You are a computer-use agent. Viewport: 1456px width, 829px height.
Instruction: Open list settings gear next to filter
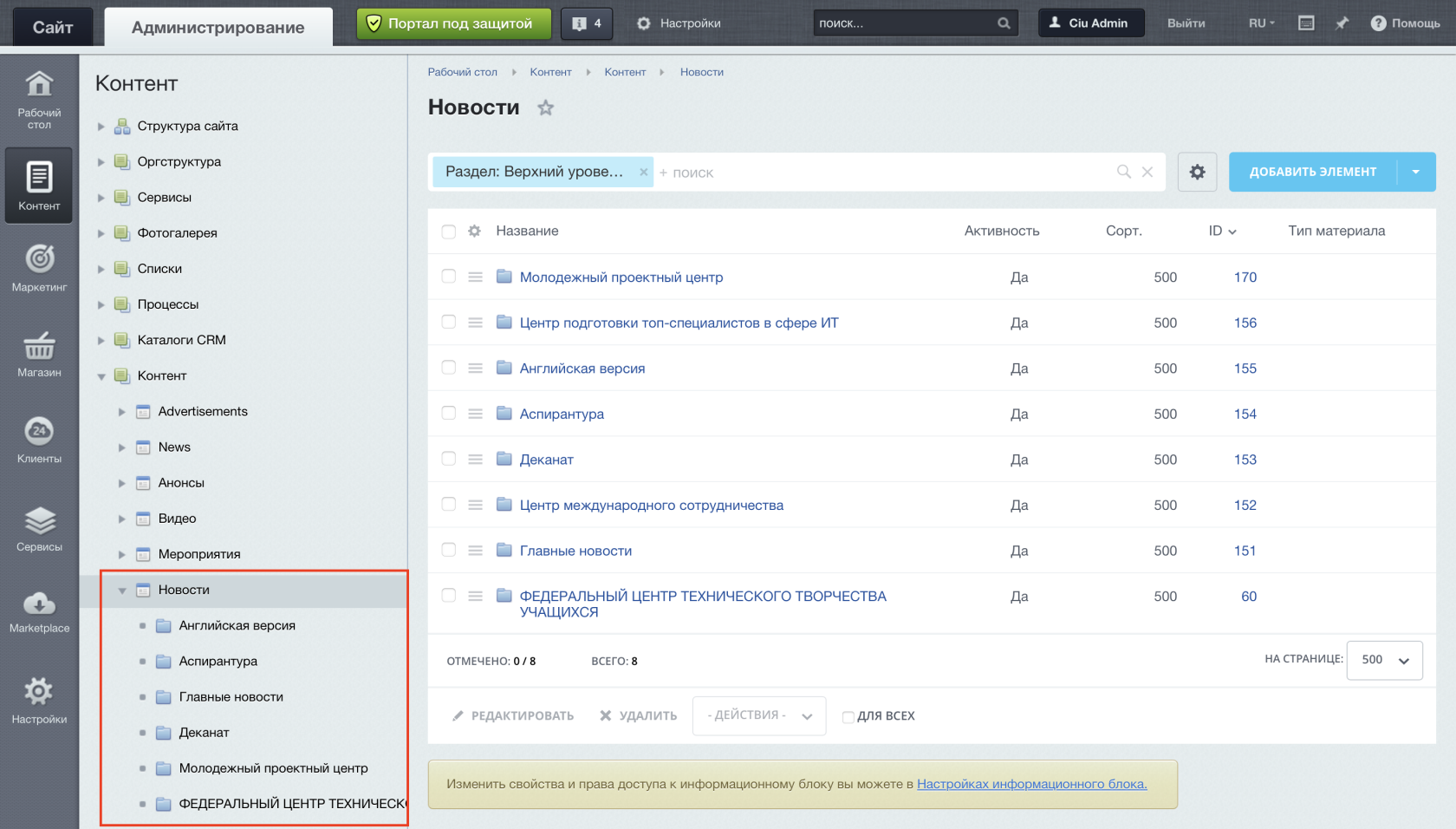1197,172
